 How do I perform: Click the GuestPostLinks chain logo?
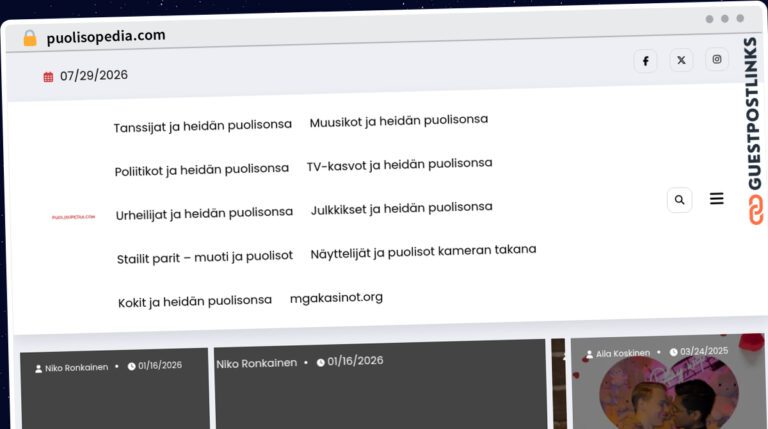(x=756, y=210)
